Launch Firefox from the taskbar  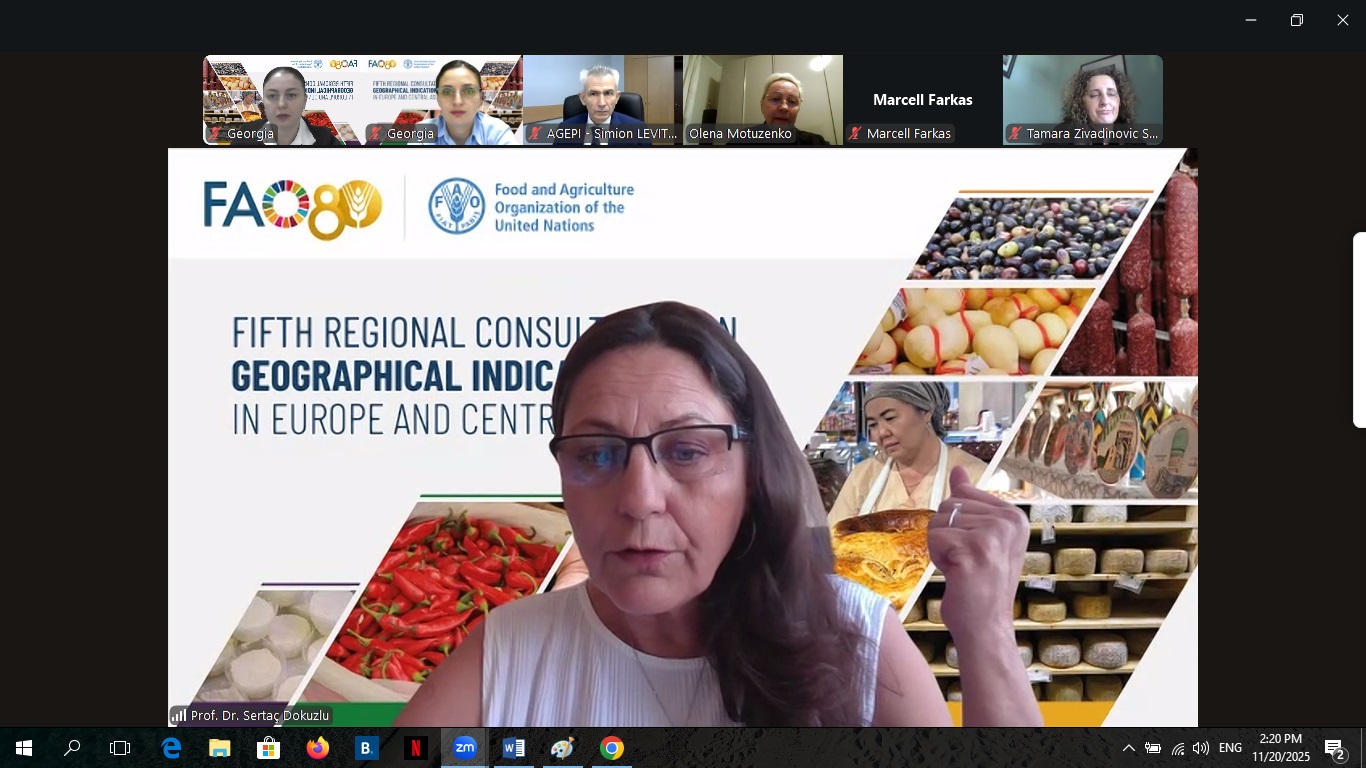coord(318,748)
